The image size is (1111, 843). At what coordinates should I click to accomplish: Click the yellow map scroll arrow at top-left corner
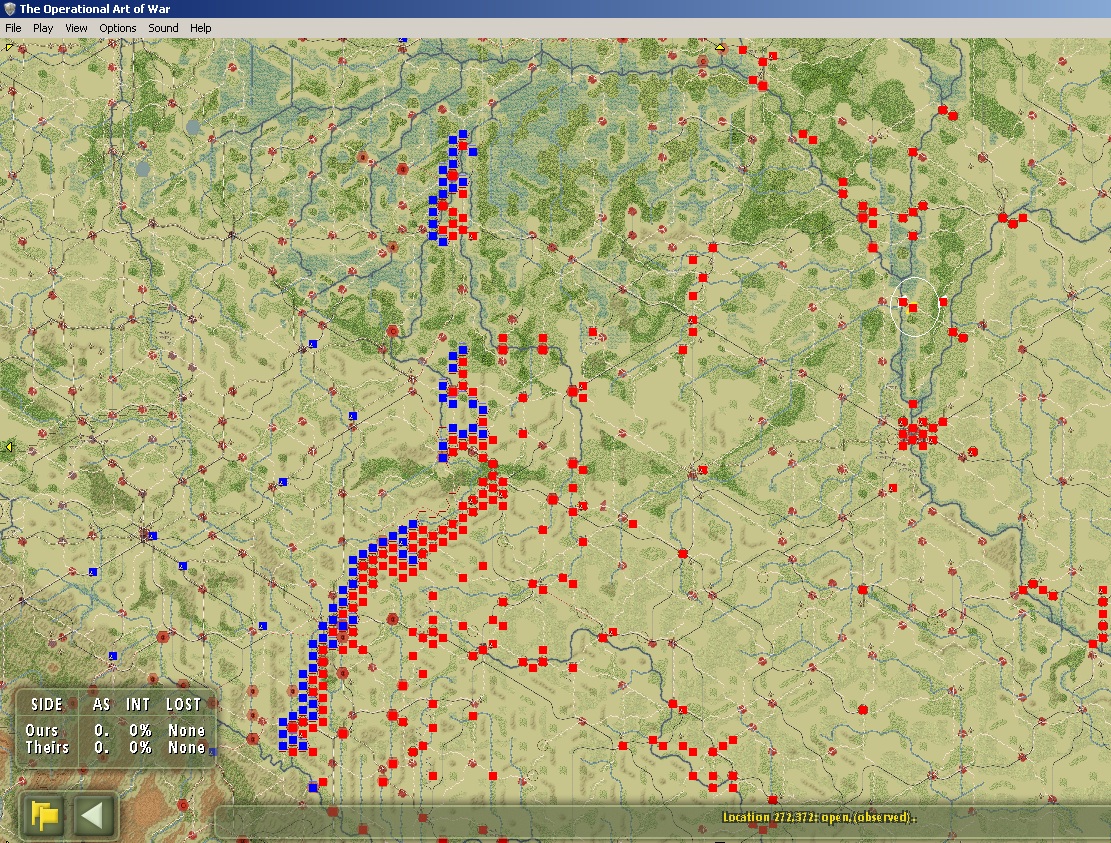[9, 47]
